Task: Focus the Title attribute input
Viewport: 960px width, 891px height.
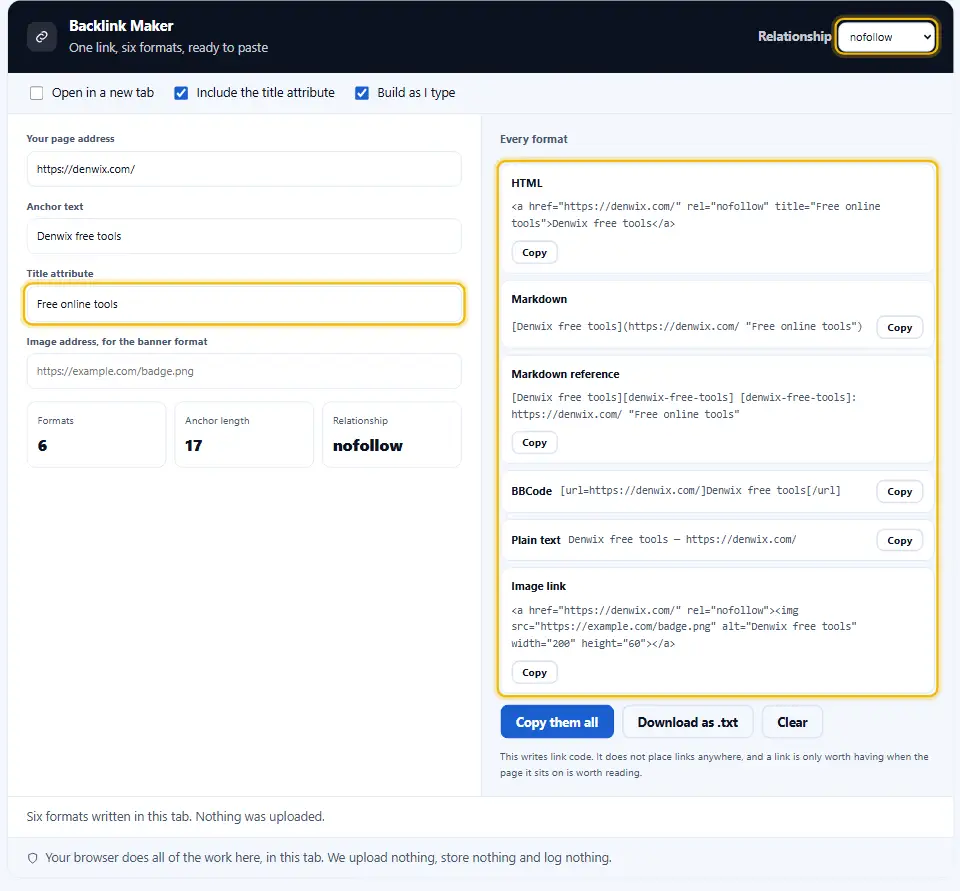Action: coord(244,304)
